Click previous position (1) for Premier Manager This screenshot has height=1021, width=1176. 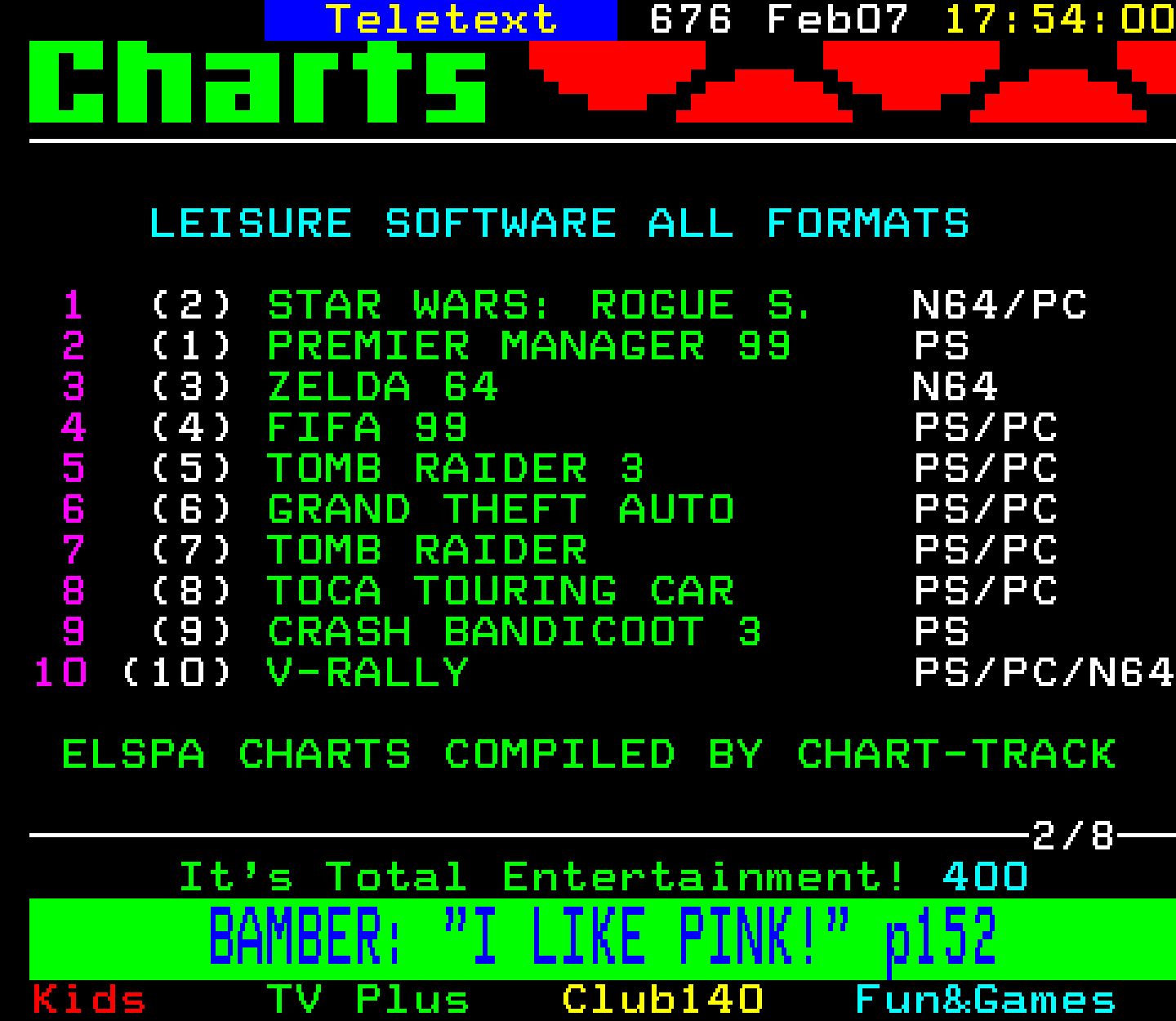pos(192,346)
